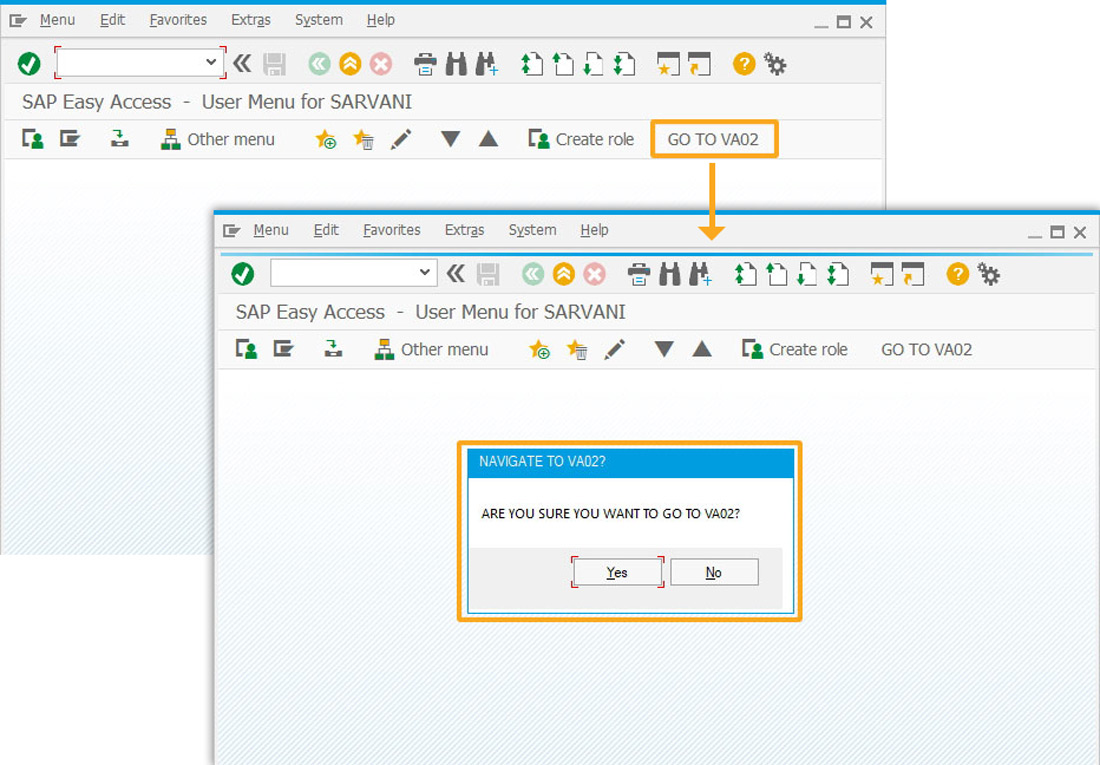1100x765 pixels.
Task: Click Generate Shortcut icon in front window
Action: (x=913, y=274)
